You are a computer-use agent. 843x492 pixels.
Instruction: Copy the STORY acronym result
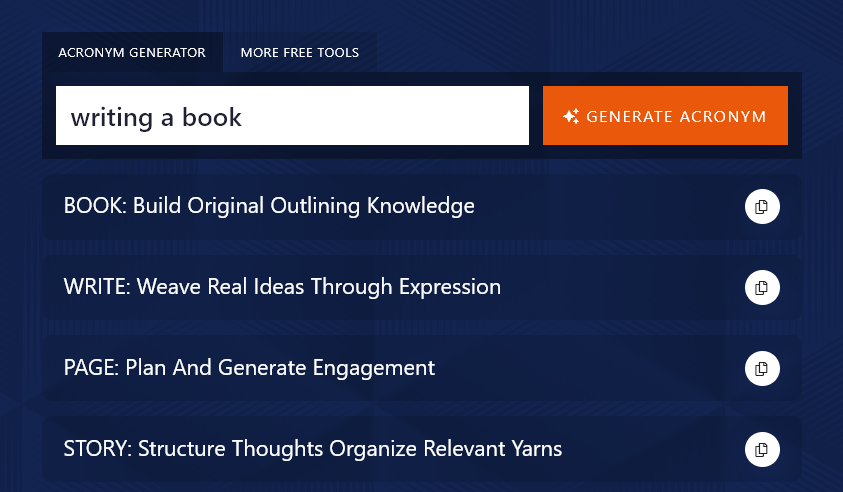point(762,450)
